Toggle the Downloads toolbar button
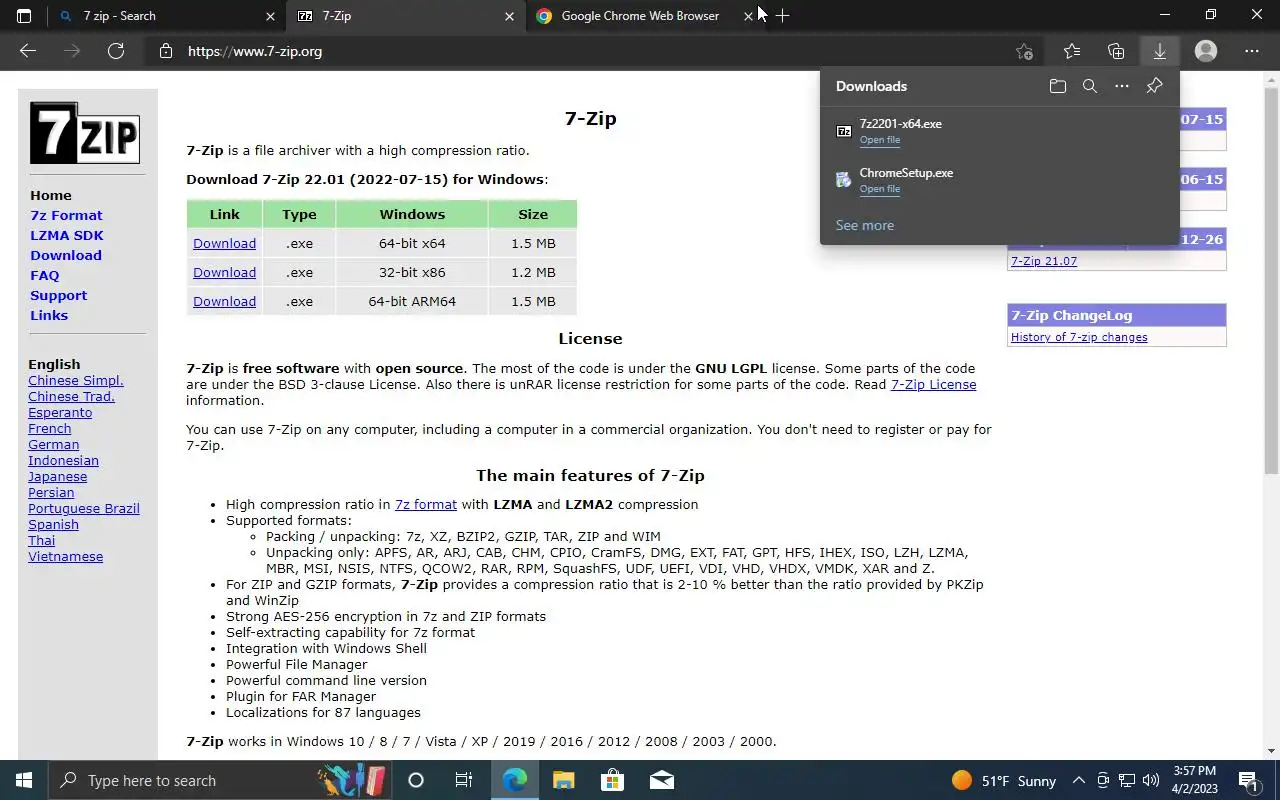Screen dimensions: 1280x800 (x=1160, y=51)
